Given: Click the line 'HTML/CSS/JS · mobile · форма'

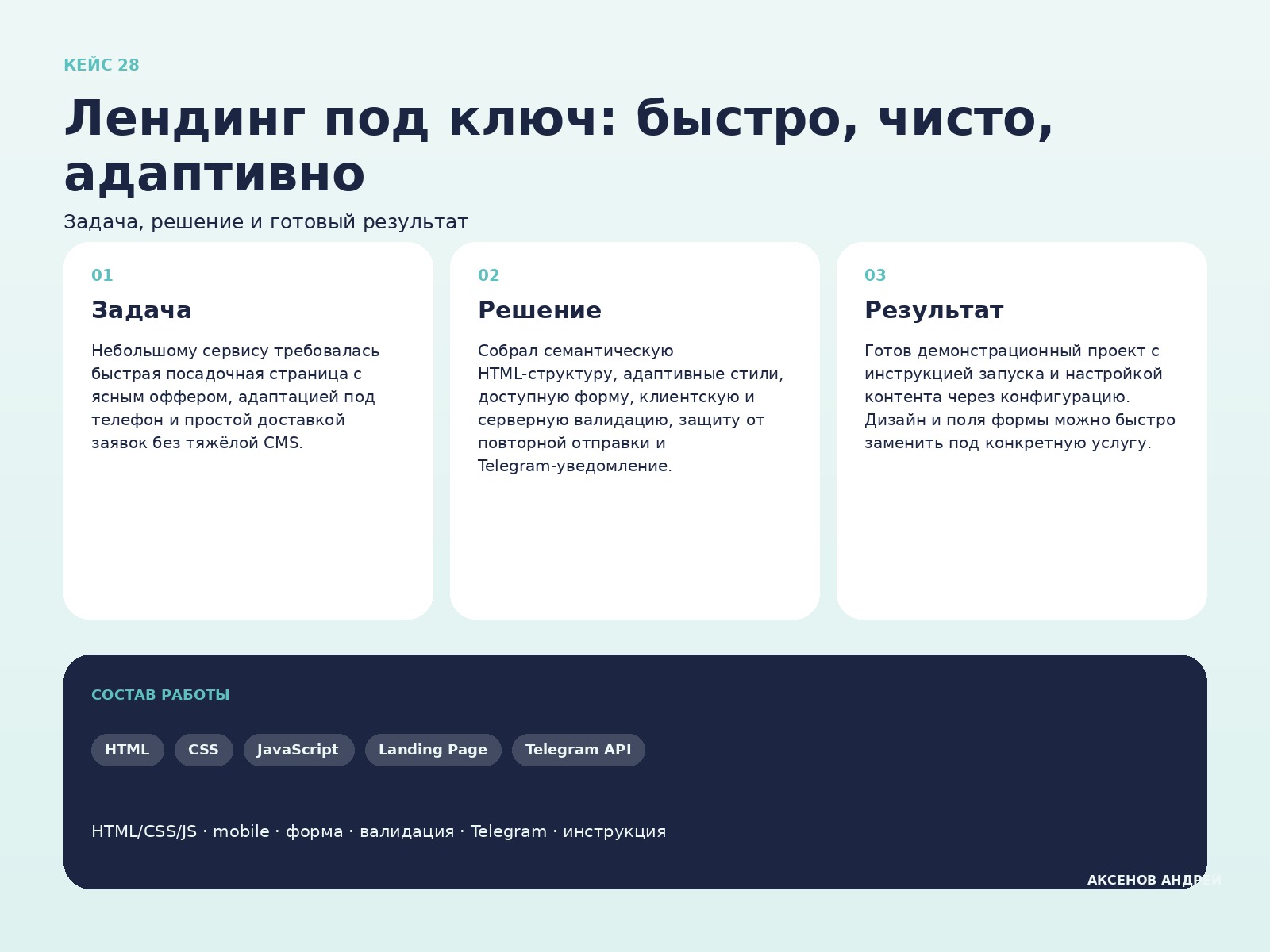Looking at the screenshot, I should pyautogui.click(x=379, y=831).
